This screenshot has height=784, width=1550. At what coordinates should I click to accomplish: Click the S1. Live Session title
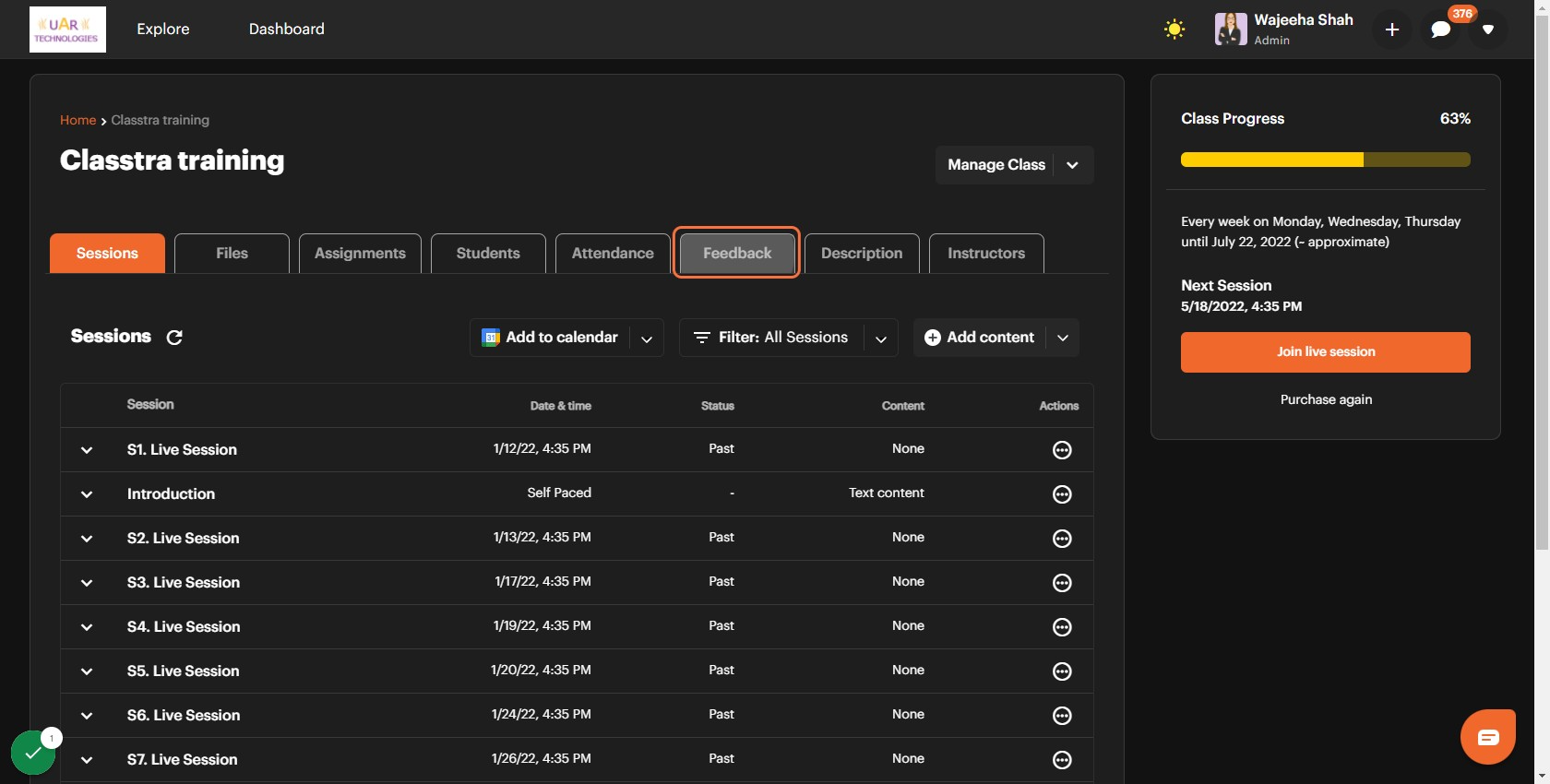coord(182,450)
